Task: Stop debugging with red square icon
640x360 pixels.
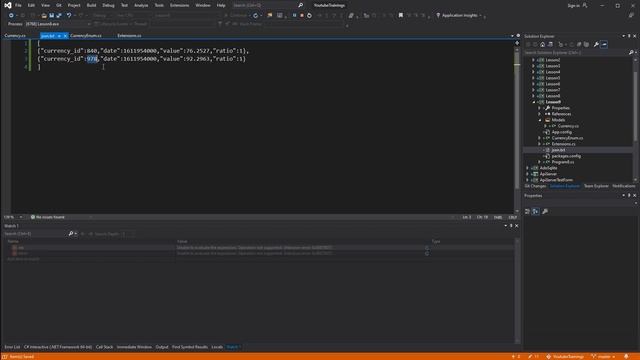Action: pos(302,16)
